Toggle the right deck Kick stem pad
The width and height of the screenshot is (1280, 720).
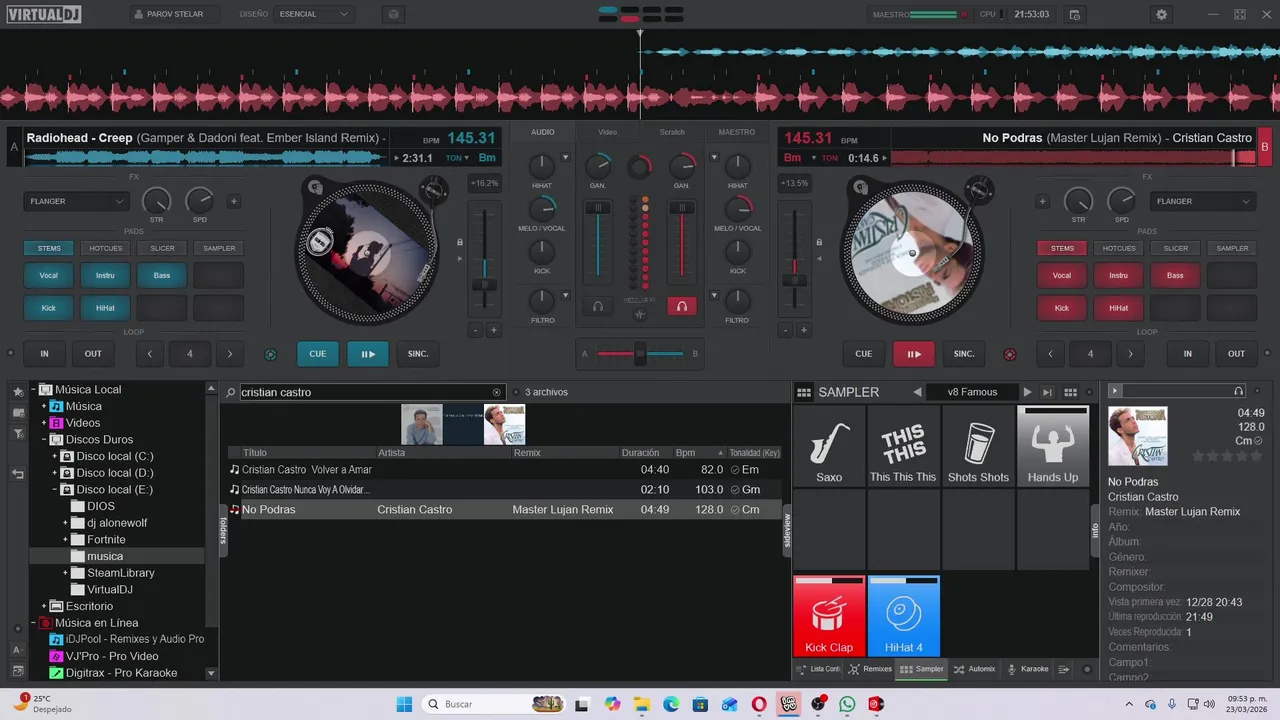point(1062,308)
